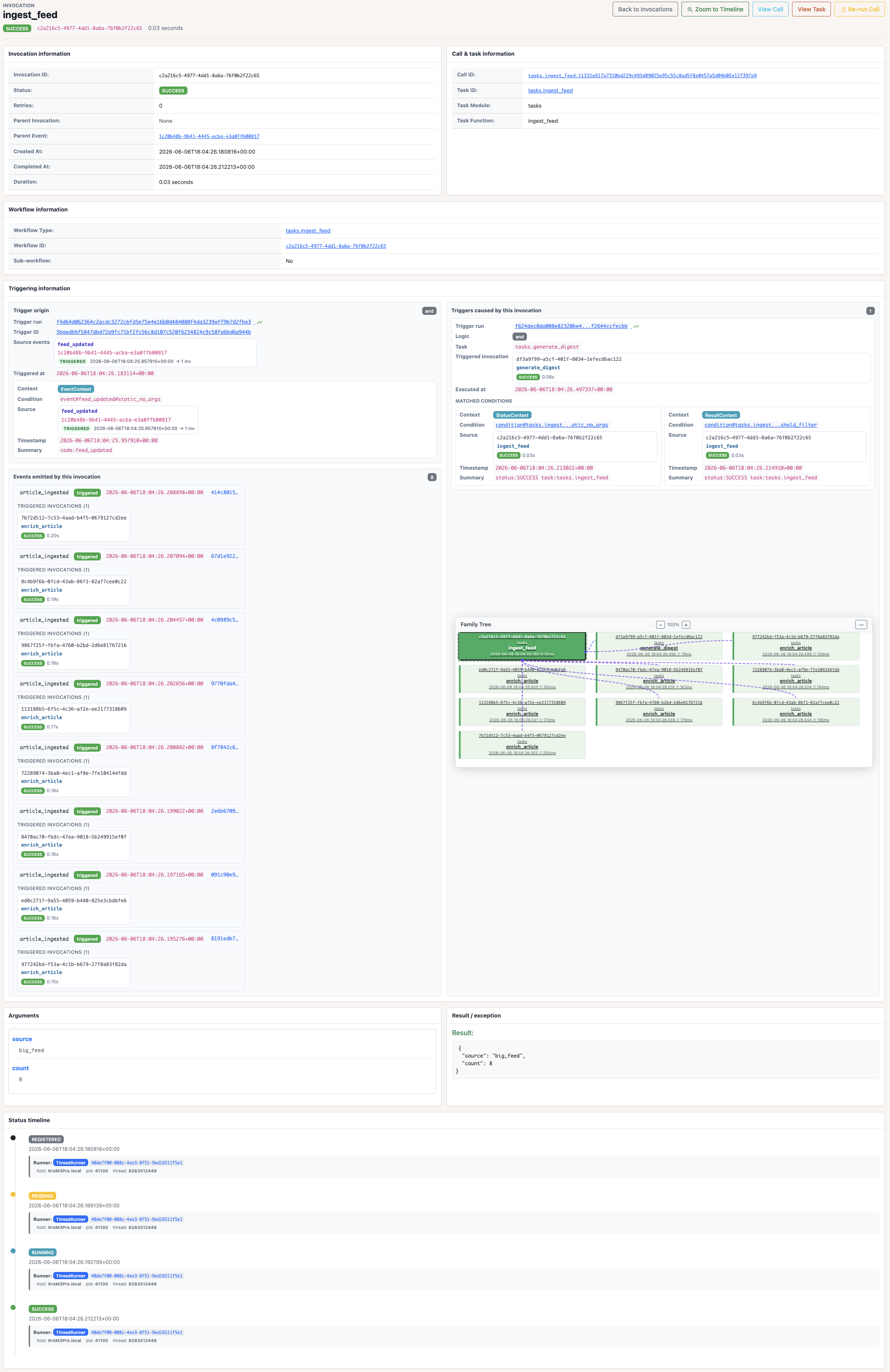Open enrich_article invocation card ed0c271f-9a55
The image size is (890, 1372).
pos(74,909)
